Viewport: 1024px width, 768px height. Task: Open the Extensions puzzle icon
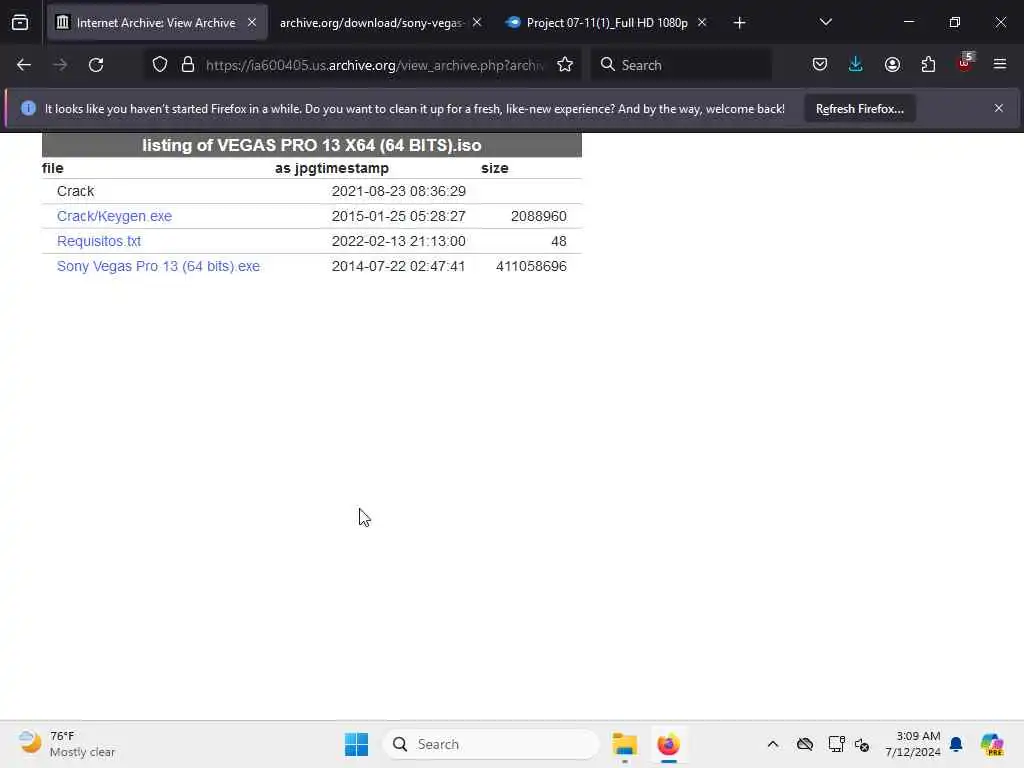tap(928, 65)
